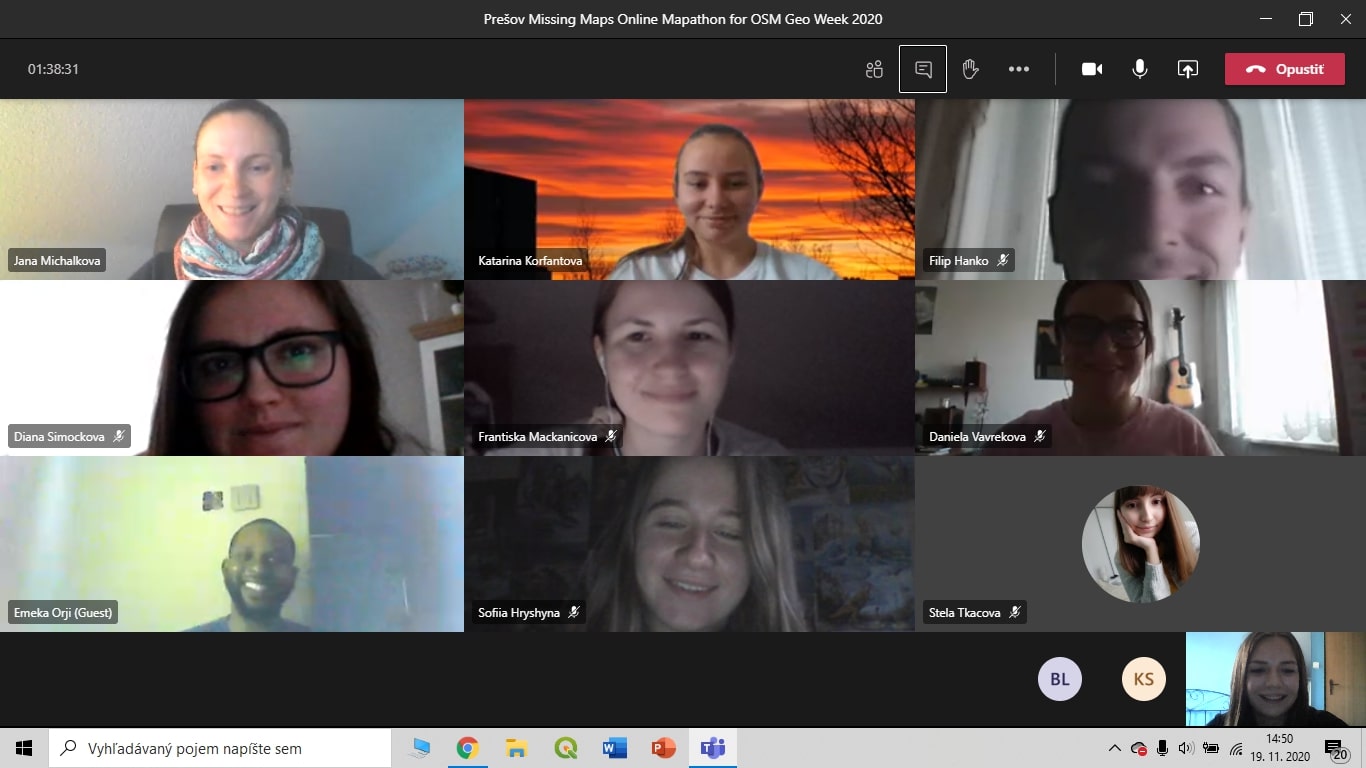Open Microsoft Word from the taskbar

614,748
